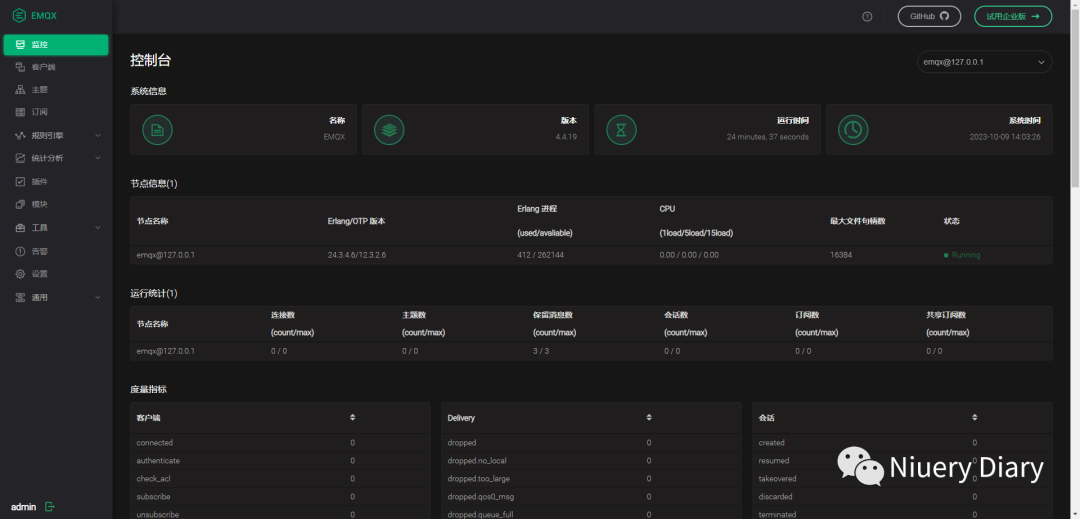The image size is (1080, 519).
Task: Click the clock icon on 系统时间 card
Action: (x=853, y=129)
